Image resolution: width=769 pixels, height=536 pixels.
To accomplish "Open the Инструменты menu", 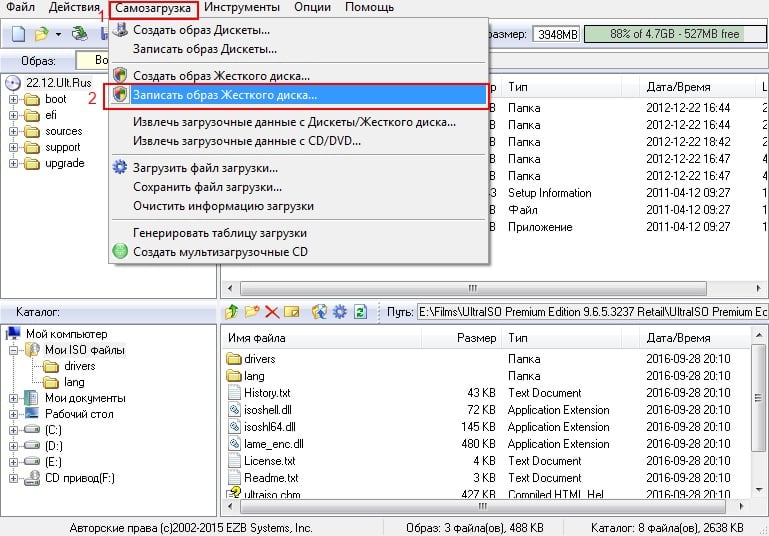I will (x=247, y=7).
